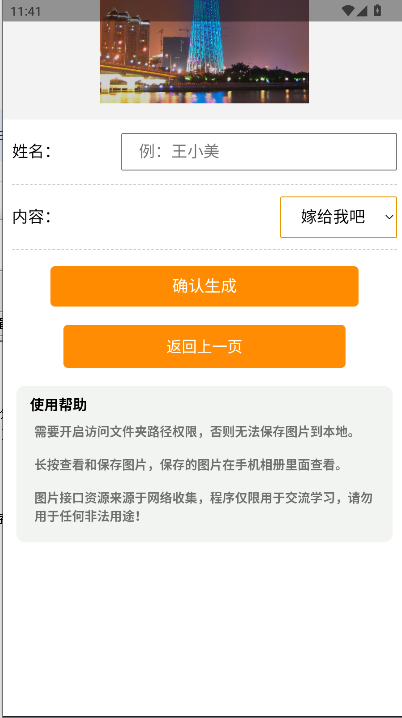Open the 嫁给我吧 content dropdown

point(338,217)
